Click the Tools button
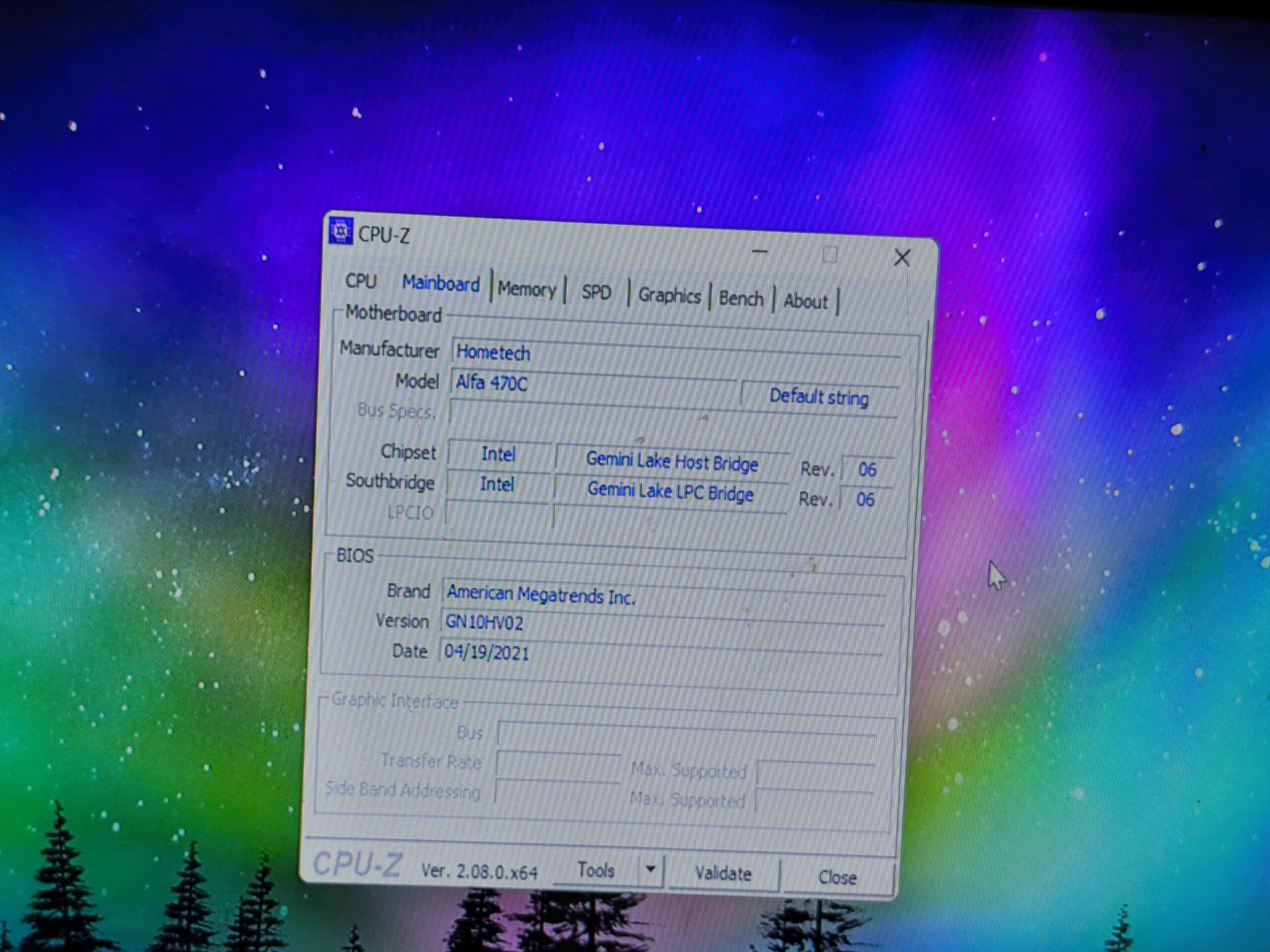Viewport: 1270px width, 952px height. pos(596,870)
